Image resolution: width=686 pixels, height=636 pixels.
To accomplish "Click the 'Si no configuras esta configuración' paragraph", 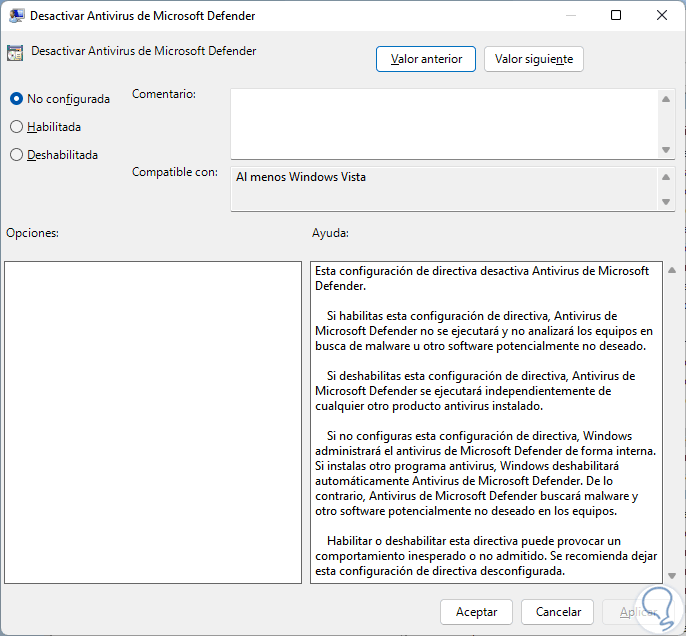I will (485, 473).
